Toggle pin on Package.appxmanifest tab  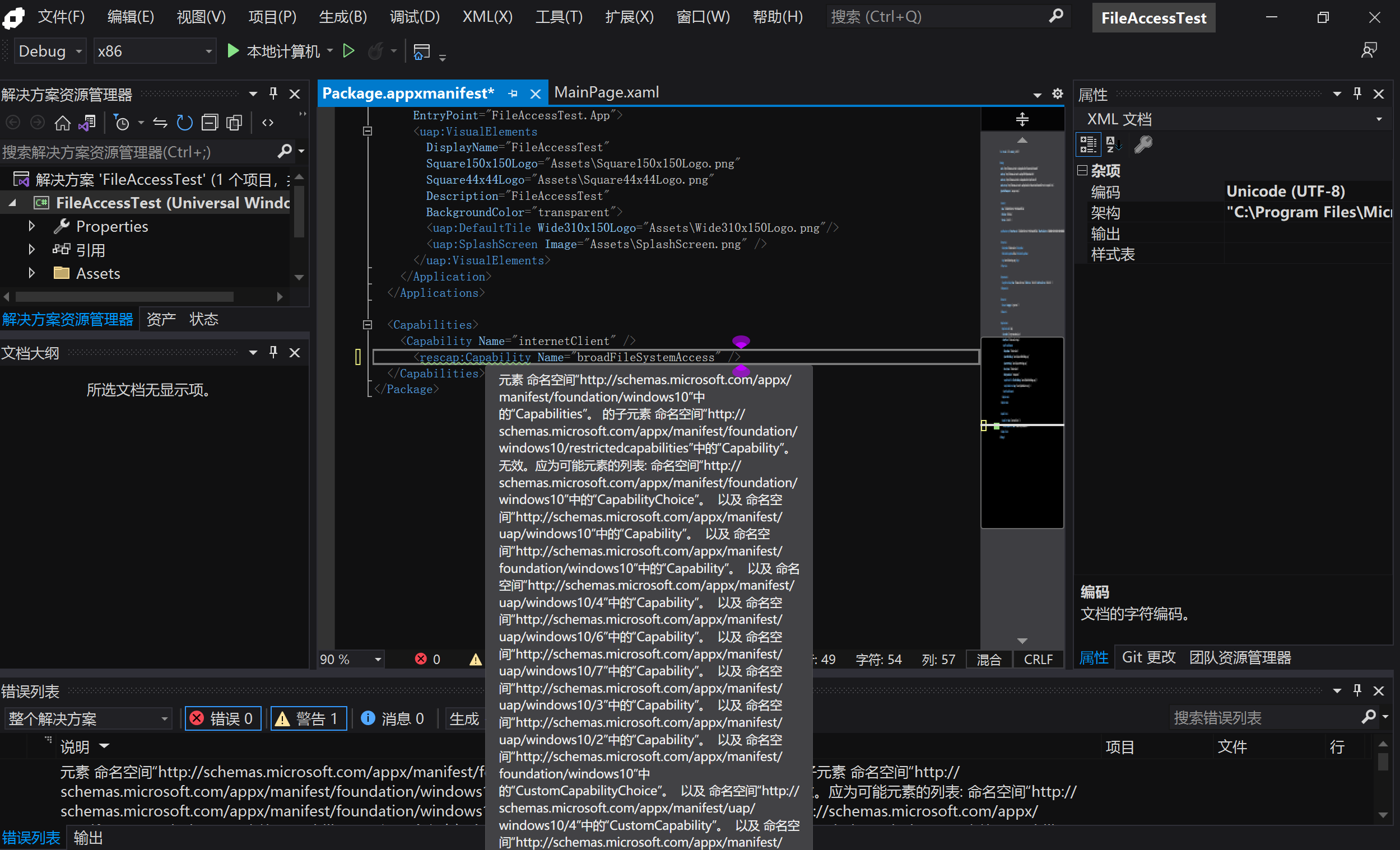click(514, 94)
